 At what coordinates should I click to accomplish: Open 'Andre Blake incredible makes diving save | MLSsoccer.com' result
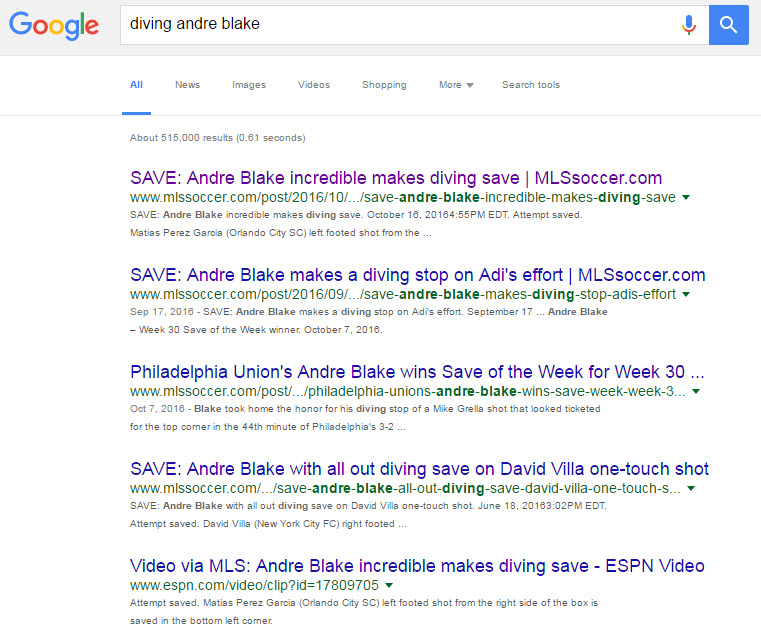point(396,178)
